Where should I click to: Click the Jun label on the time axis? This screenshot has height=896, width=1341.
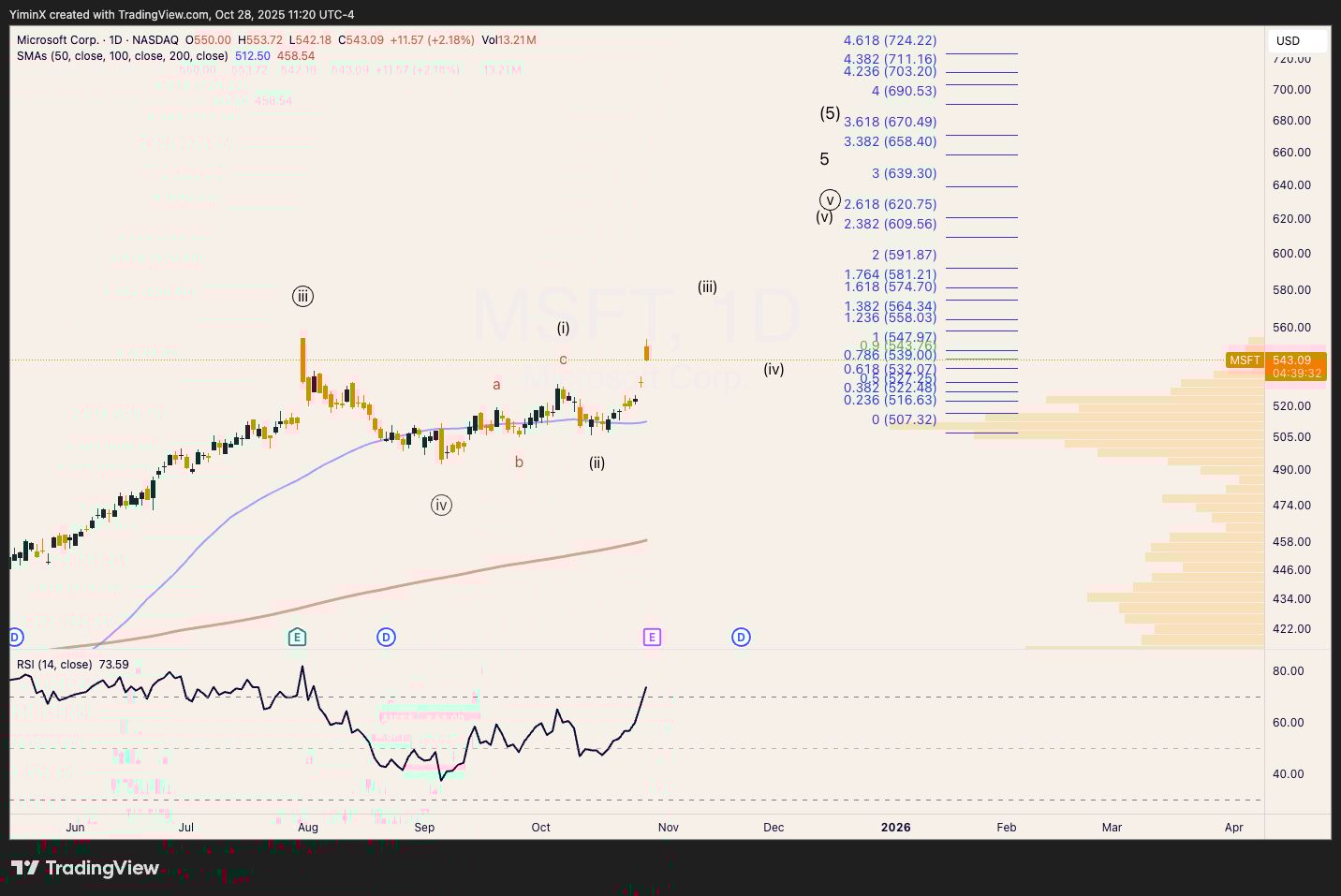pos(76,828)
